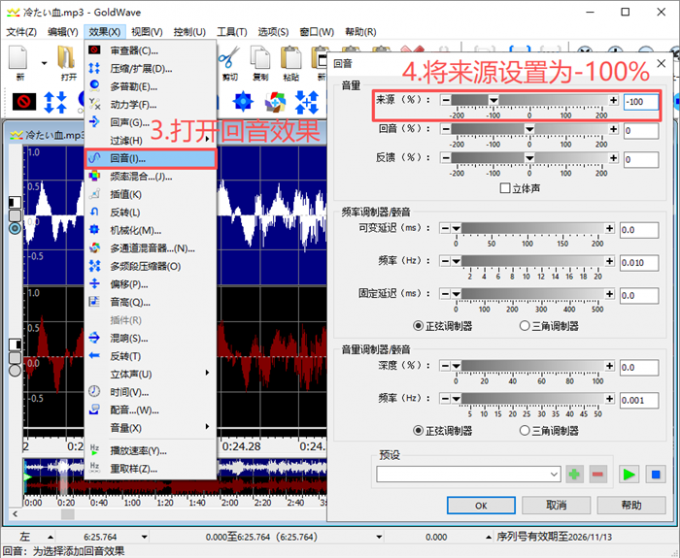Click the 来源 value field showing -100
This screenshot has width=680, height=558.
(x=641, y=102)
